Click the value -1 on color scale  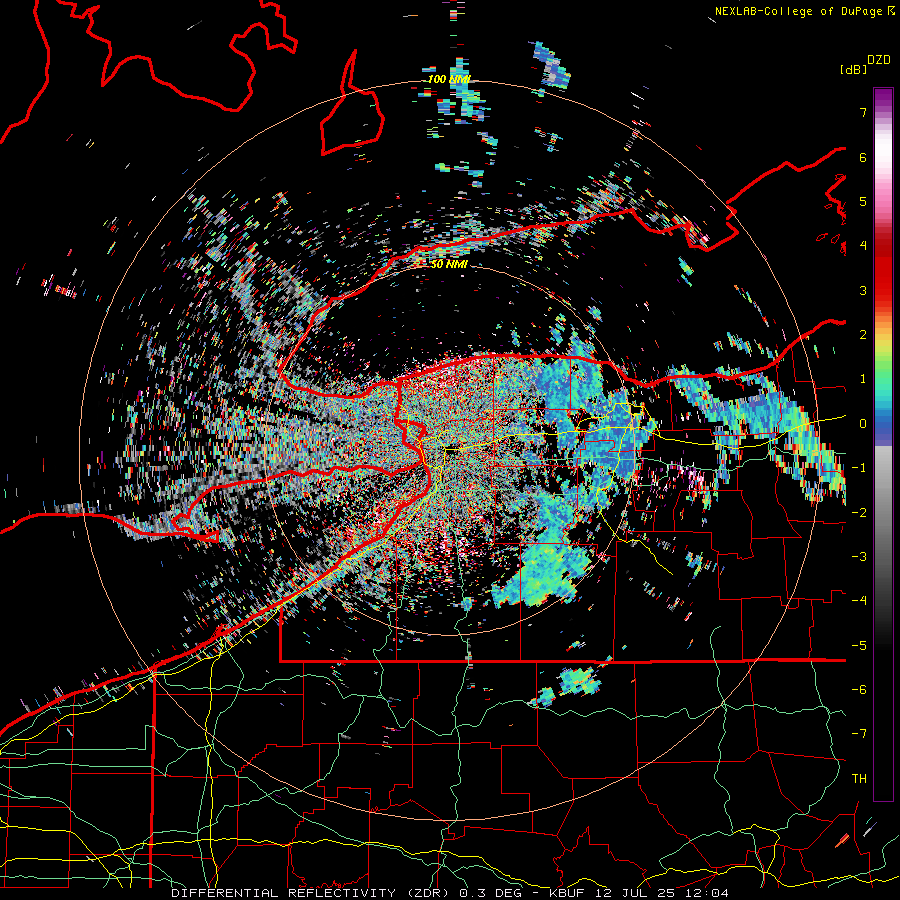(x=859, y=468)
